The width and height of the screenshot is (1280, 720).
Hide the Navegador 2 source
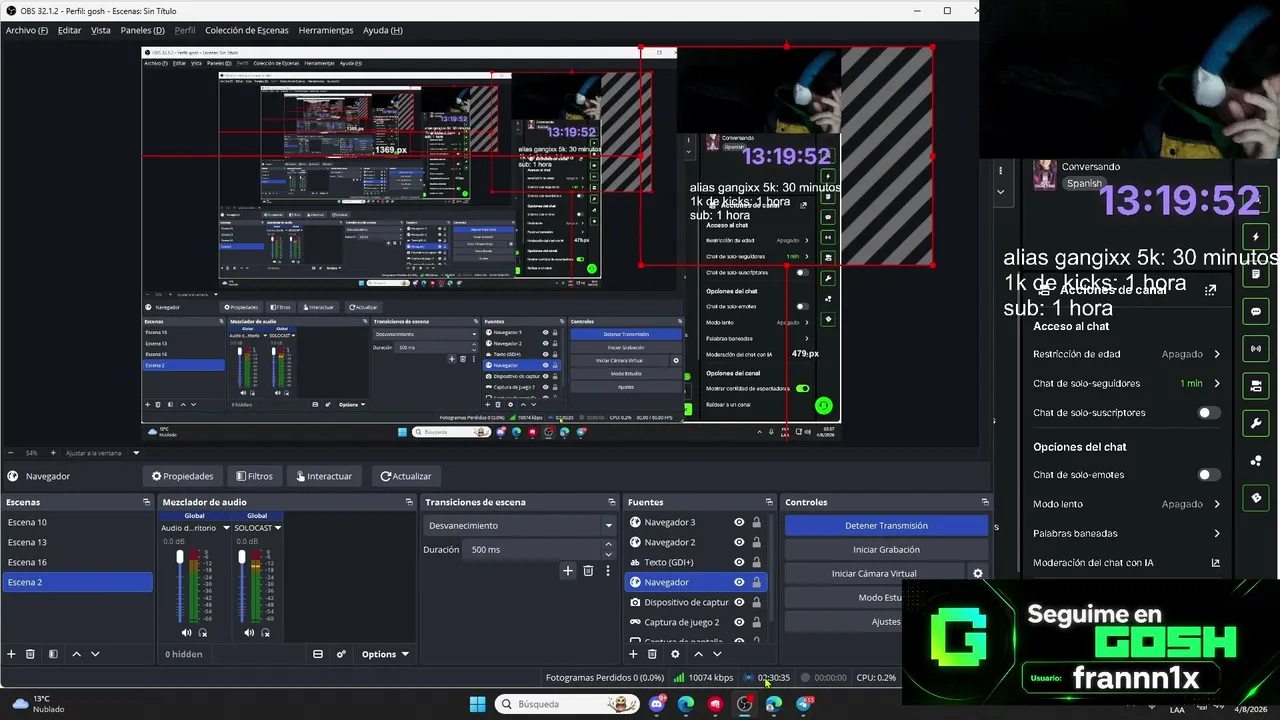click(739, 542)
